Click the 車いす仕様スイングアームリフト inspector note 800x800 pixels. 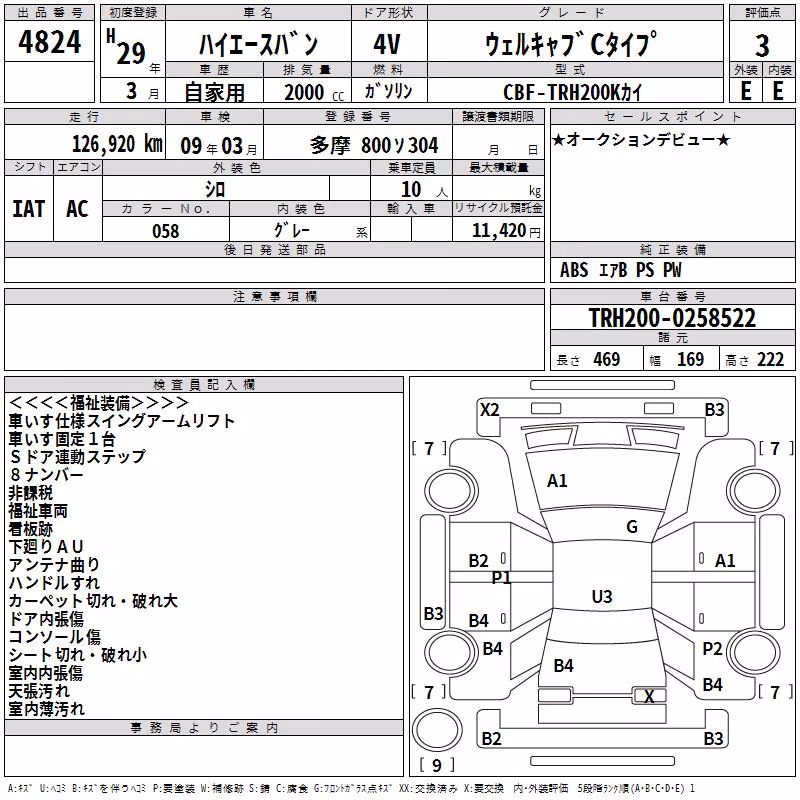pos(121,421)
